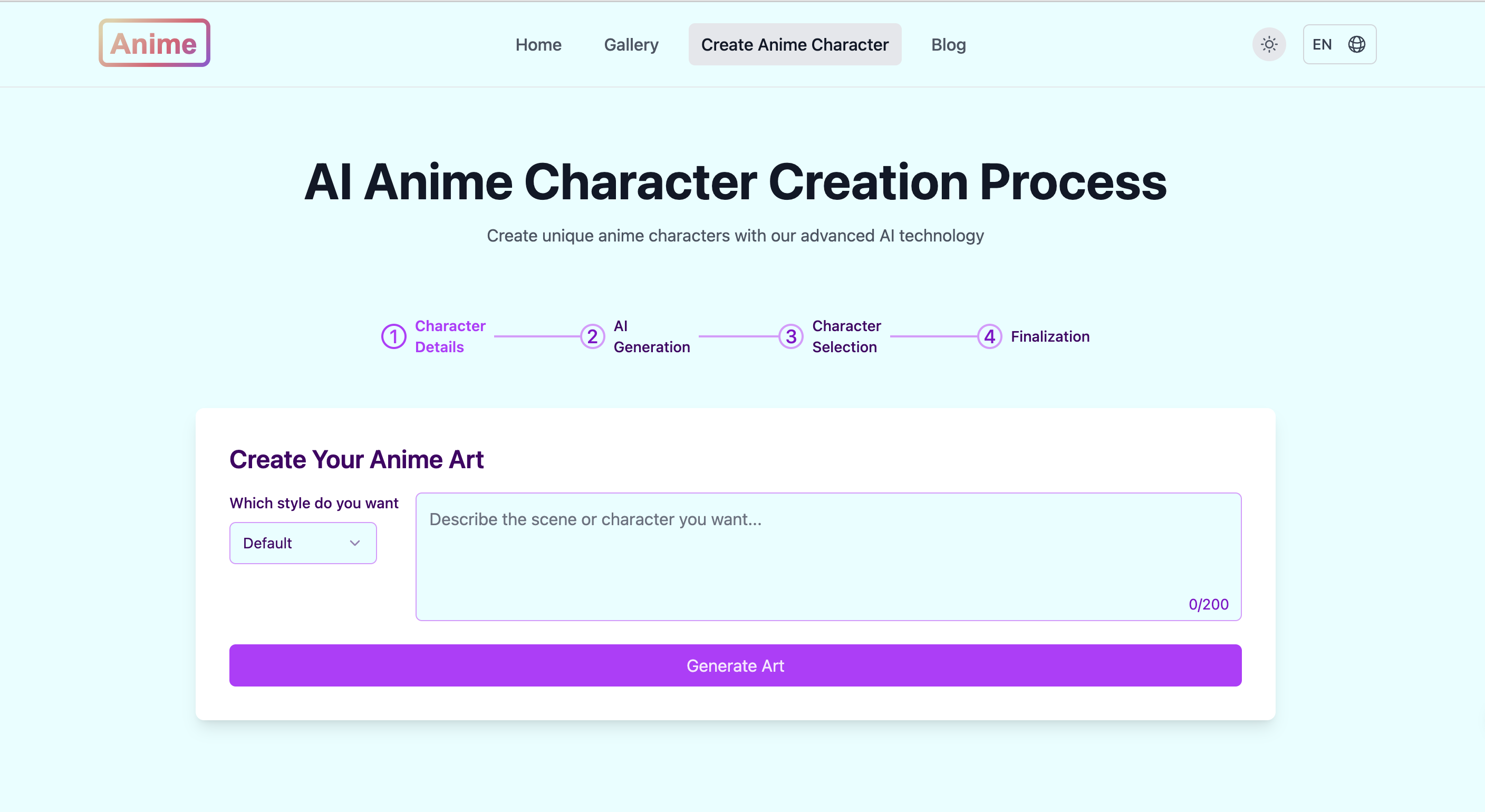This screenshot has width=1485, height=812.
Task: Open the globe language icon
Action: [1356, 44]
